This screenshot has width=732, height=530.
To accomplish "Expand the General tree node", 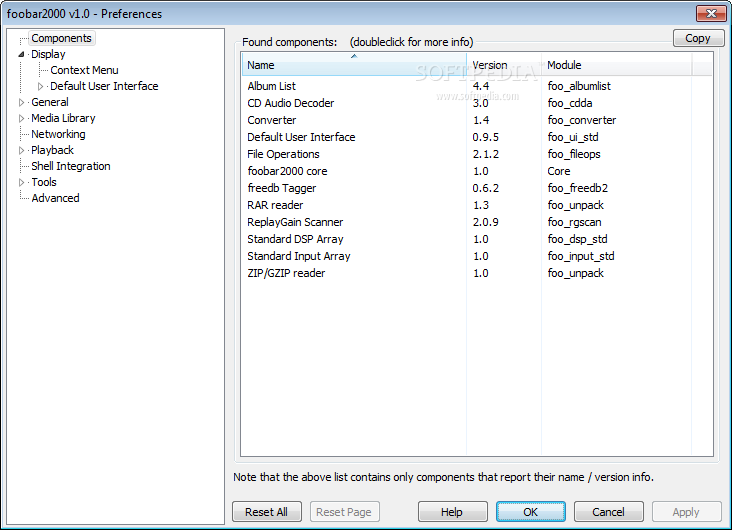I will 21,102.
